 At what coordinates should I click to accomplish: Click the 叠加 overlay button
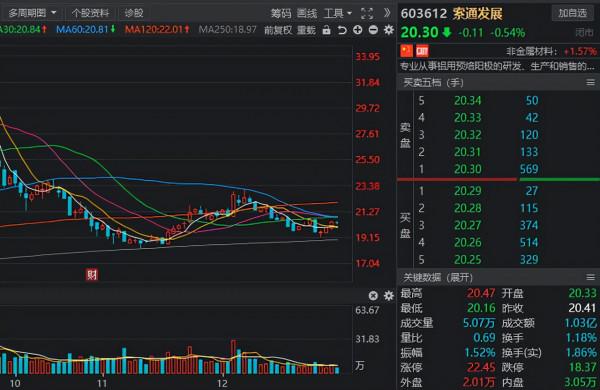307,30
